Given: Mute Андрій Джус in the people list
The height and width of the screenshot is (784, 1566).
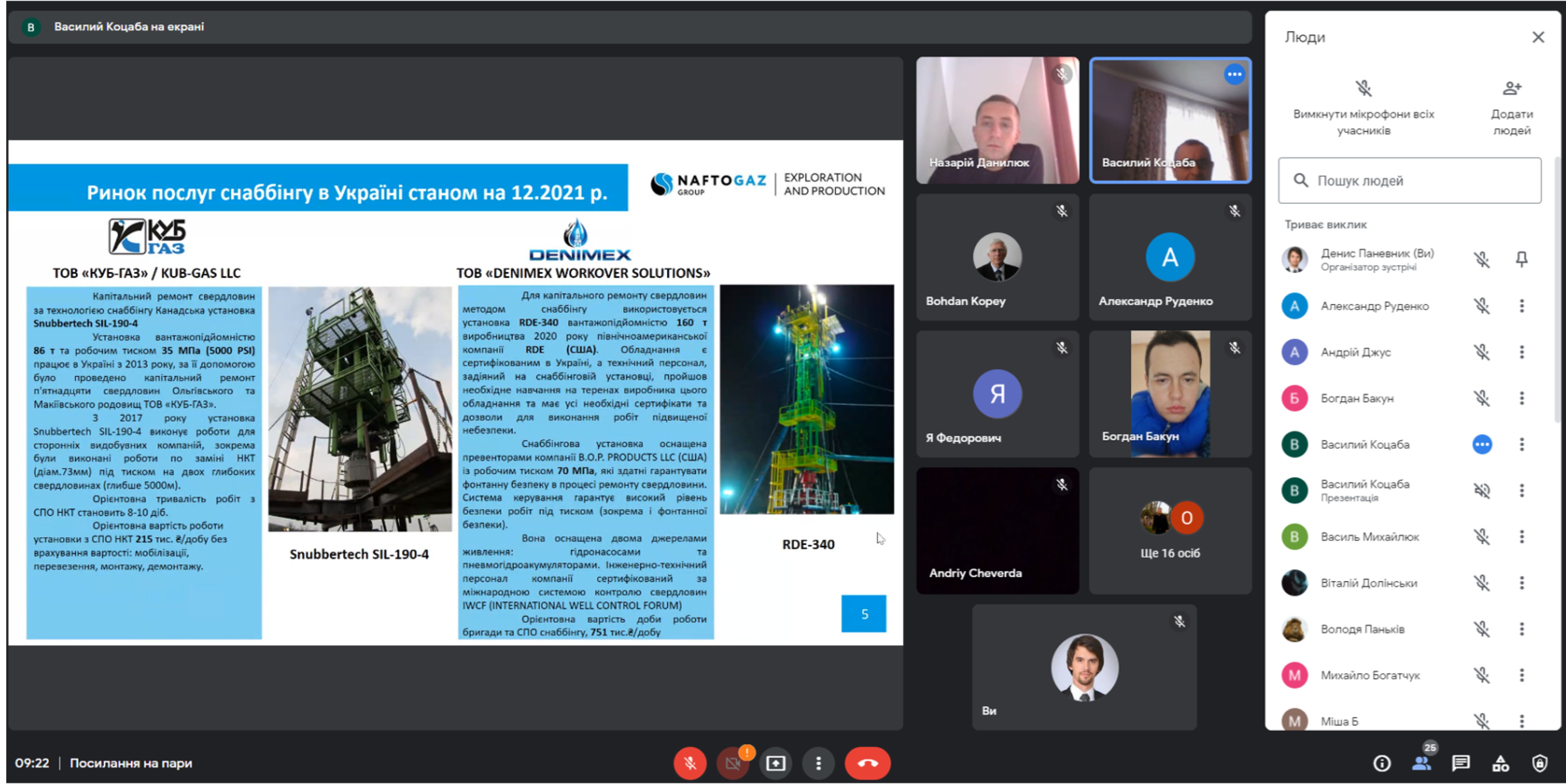Looking at the screenshot, I should (1481, 352).
